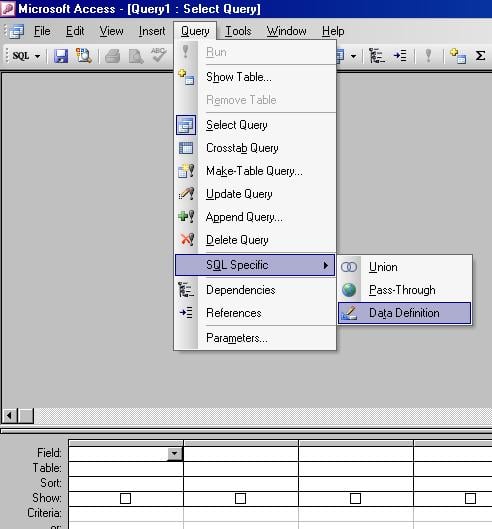The width and height of the screenshot is (492, 529).
Task: Open the Field dropdown in first grid column
Action: tap(175, 454)
